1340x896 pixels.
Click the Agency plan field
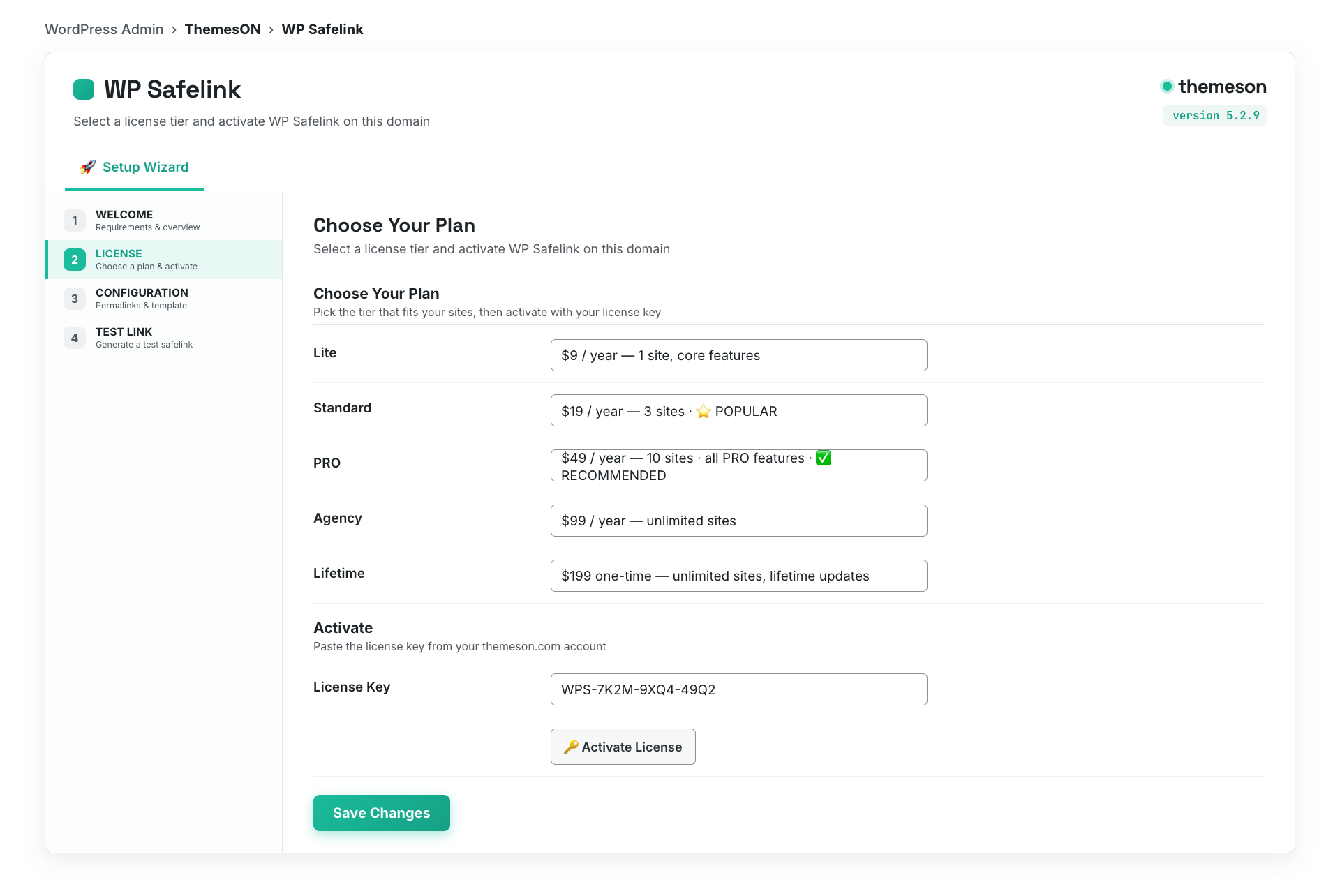coord(738,521)
